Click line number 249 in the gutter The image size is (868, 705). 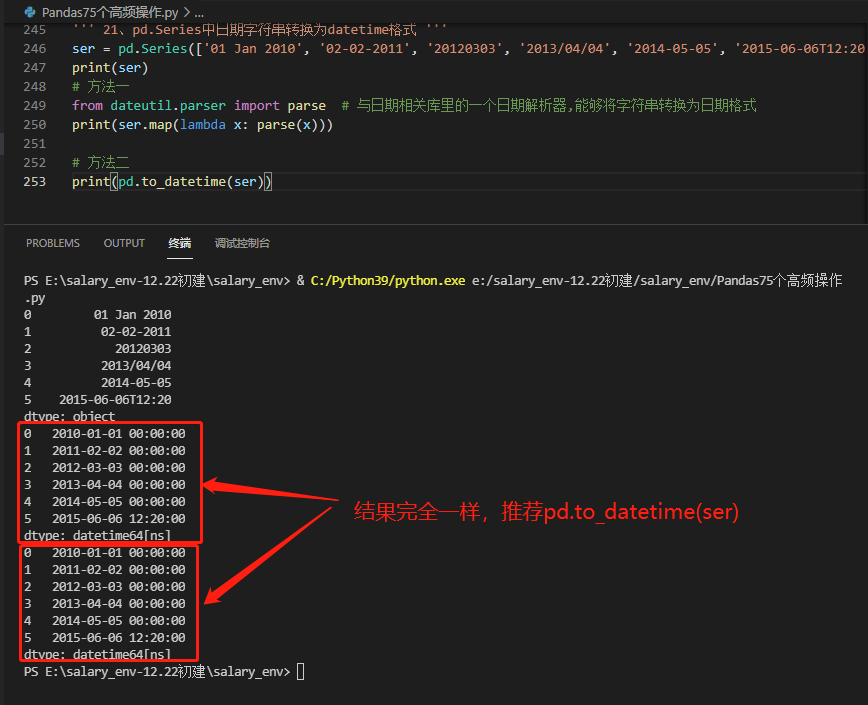[x=35, y=106]
